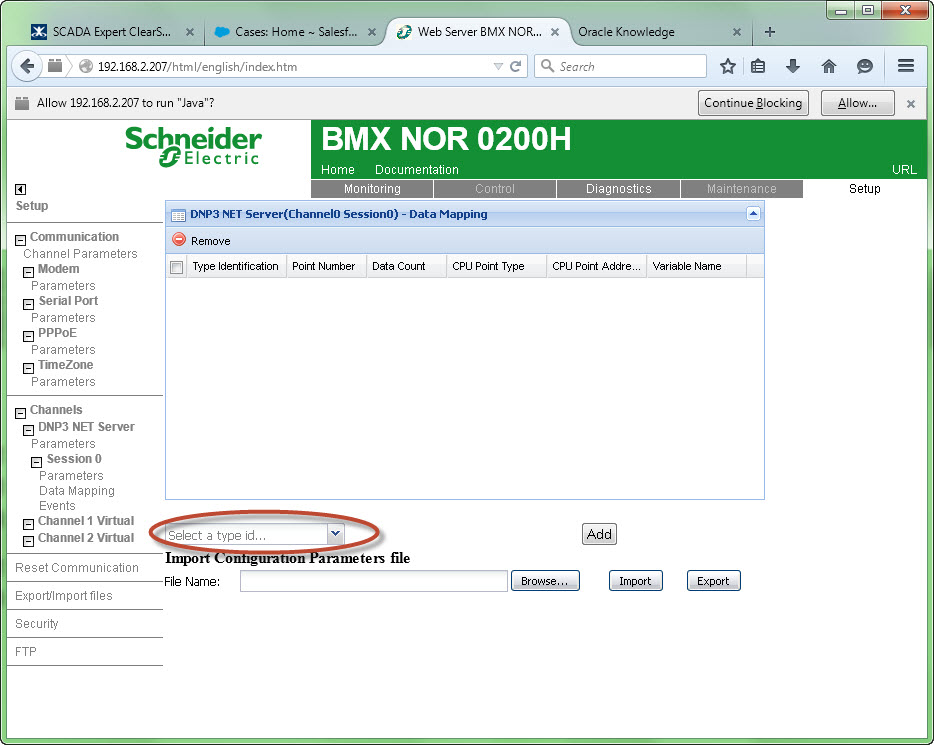Viewport: 934px width, 745px height.
Task: Close the Oracle Knowledge tab
Action: coord(737,32)
